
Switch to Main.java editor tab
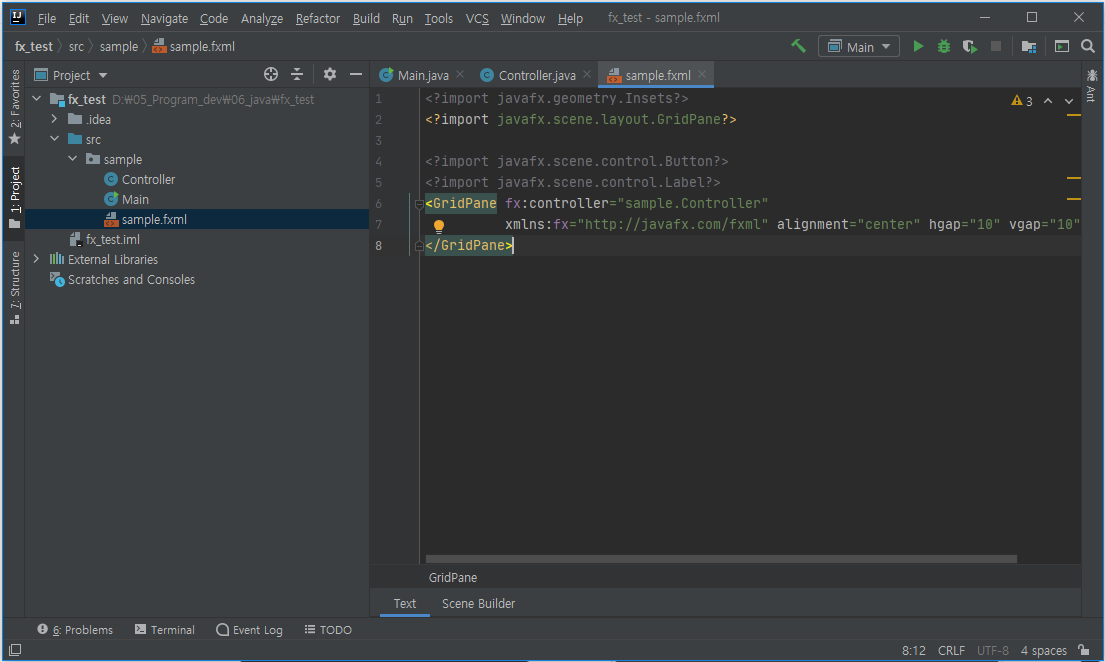(422, 75)
